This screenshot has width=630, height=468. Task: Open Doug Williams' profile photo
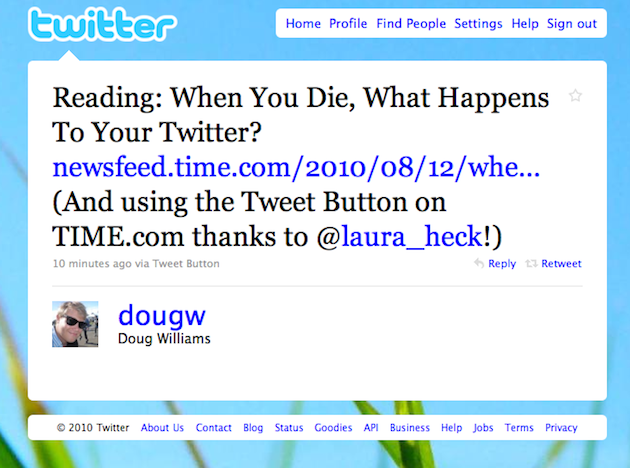pyautogui.click(x=75, y=324)
